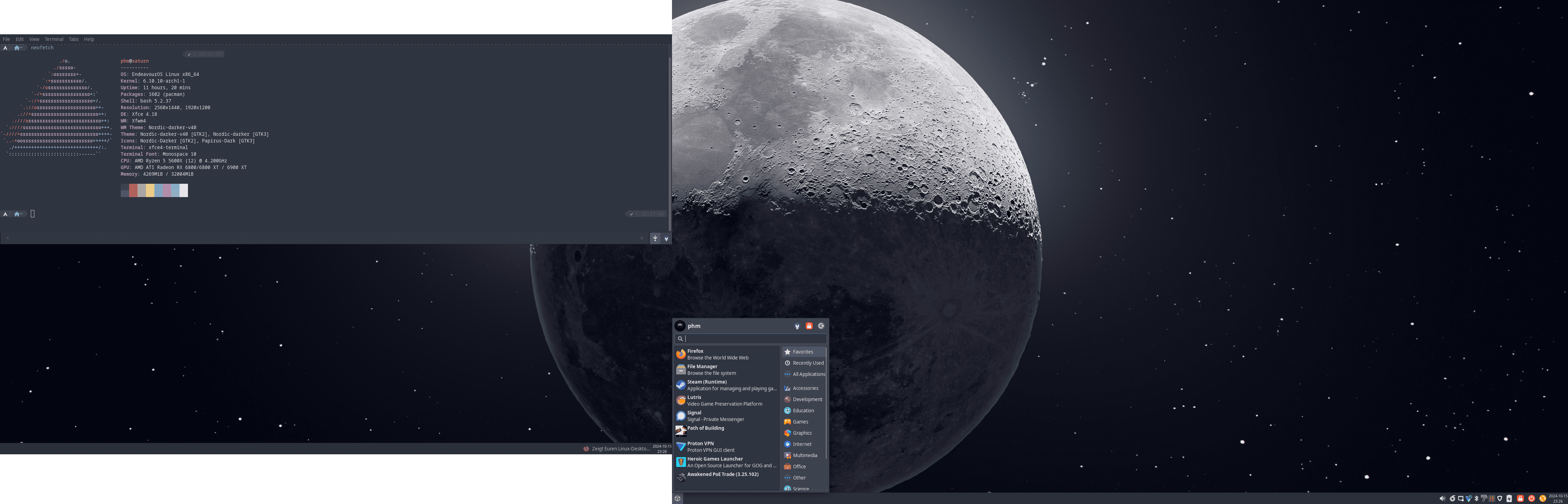Click the orange lock screen panel button
The width and height of the screenshot is (1568, 504).
point(1520,498)
